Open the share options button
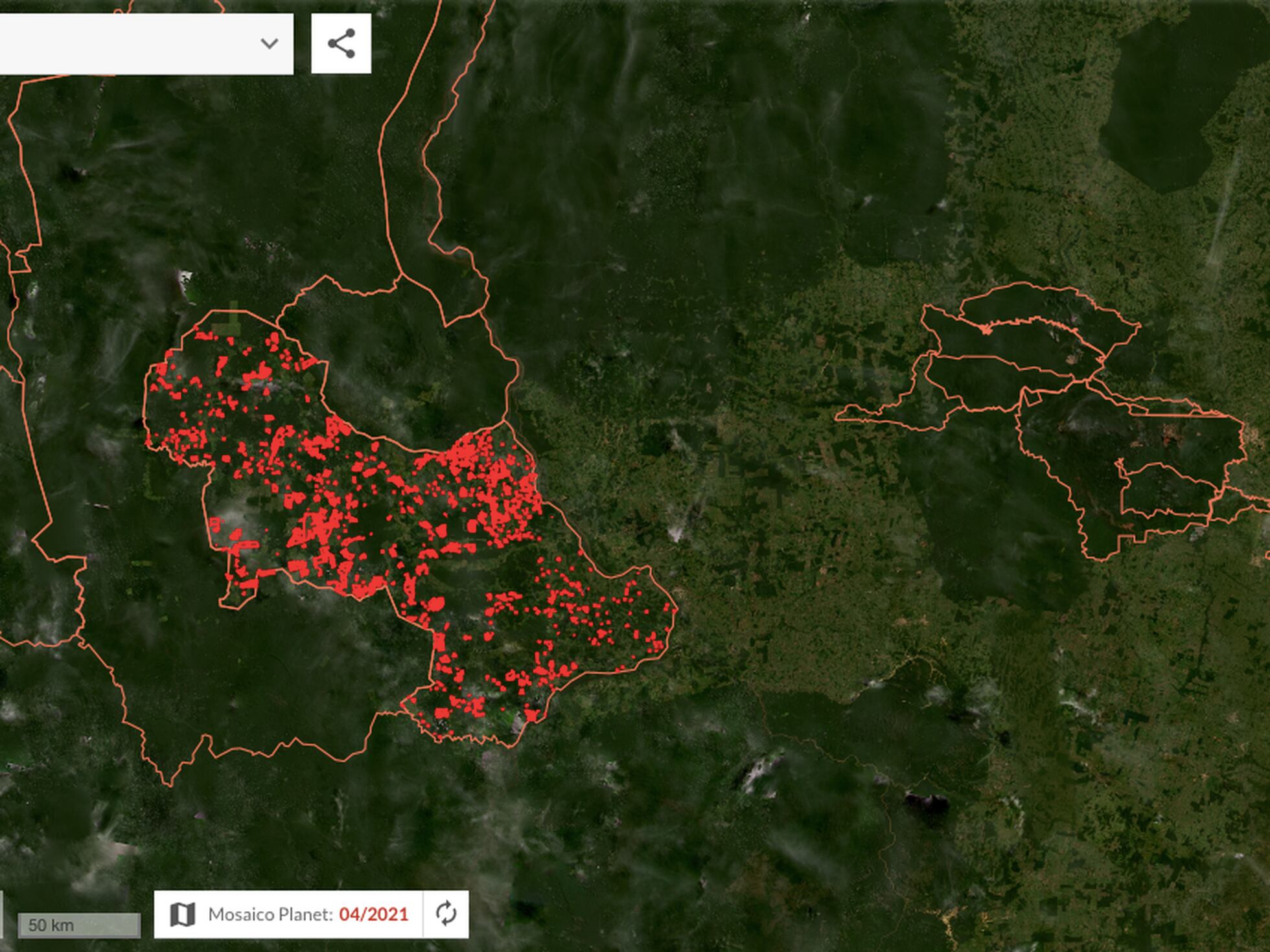1270x952 pixels. point(341,43)
